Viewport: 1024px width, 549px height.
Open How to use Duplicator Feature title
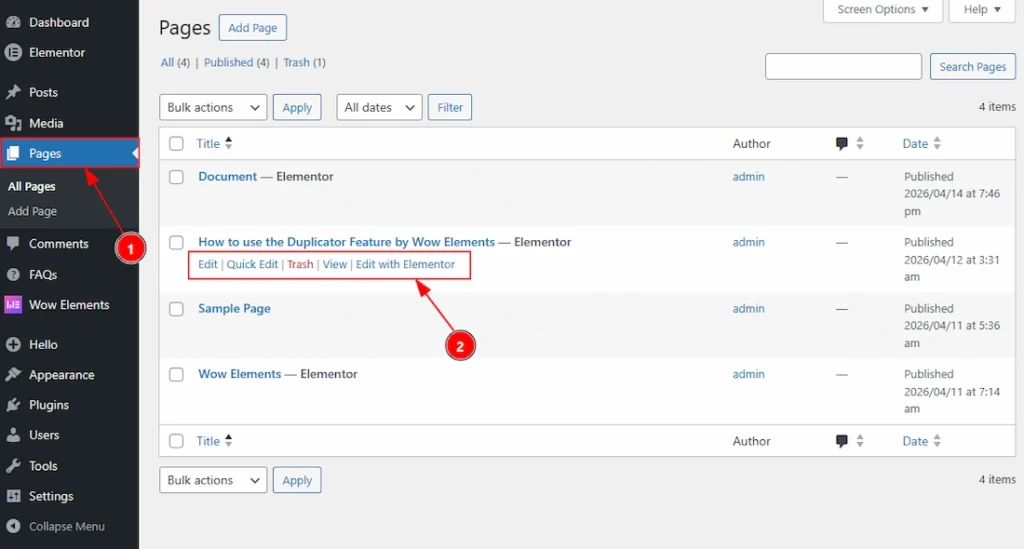347,242
